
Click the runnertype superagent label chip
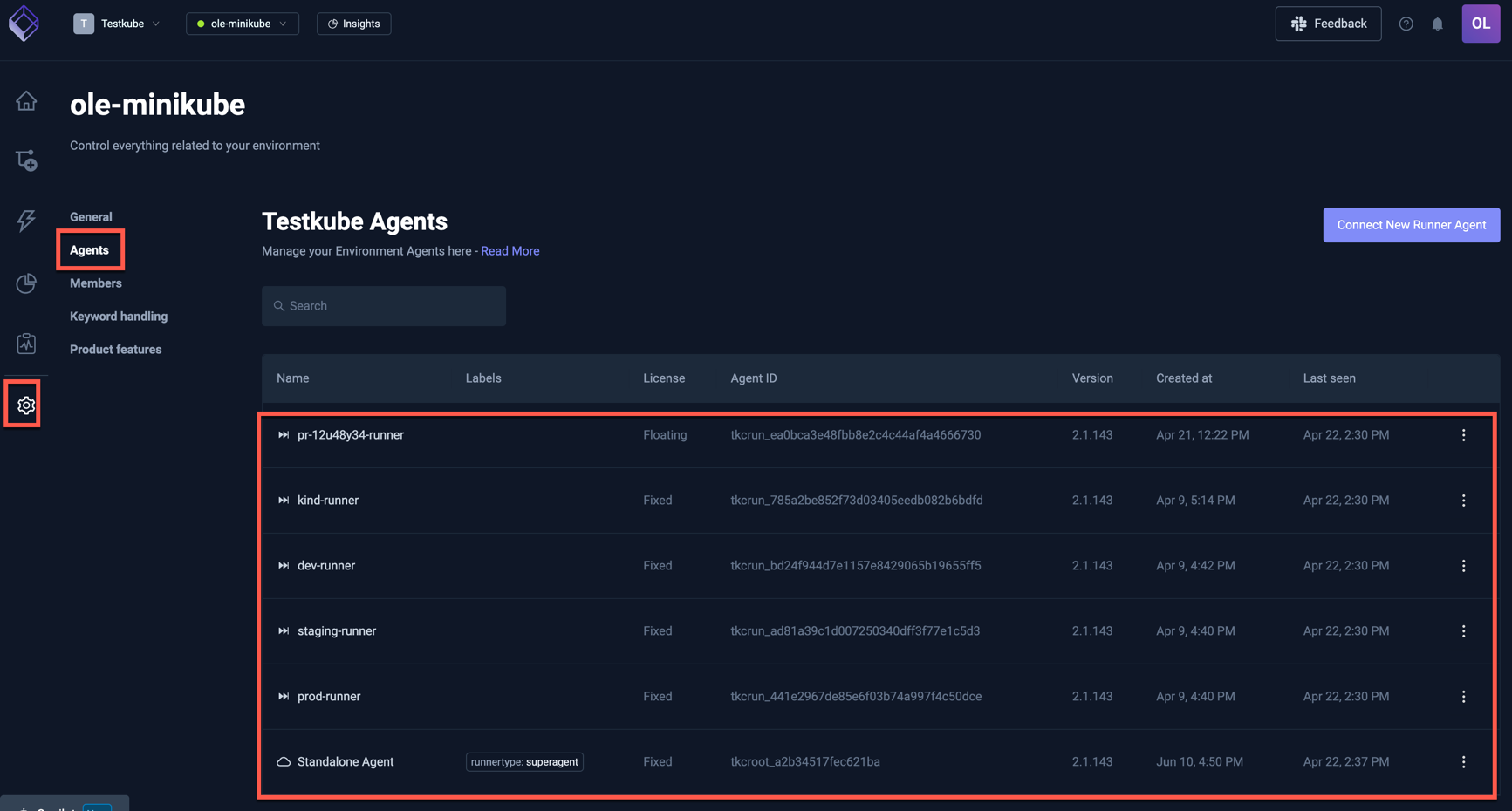[x=523, y=761]
